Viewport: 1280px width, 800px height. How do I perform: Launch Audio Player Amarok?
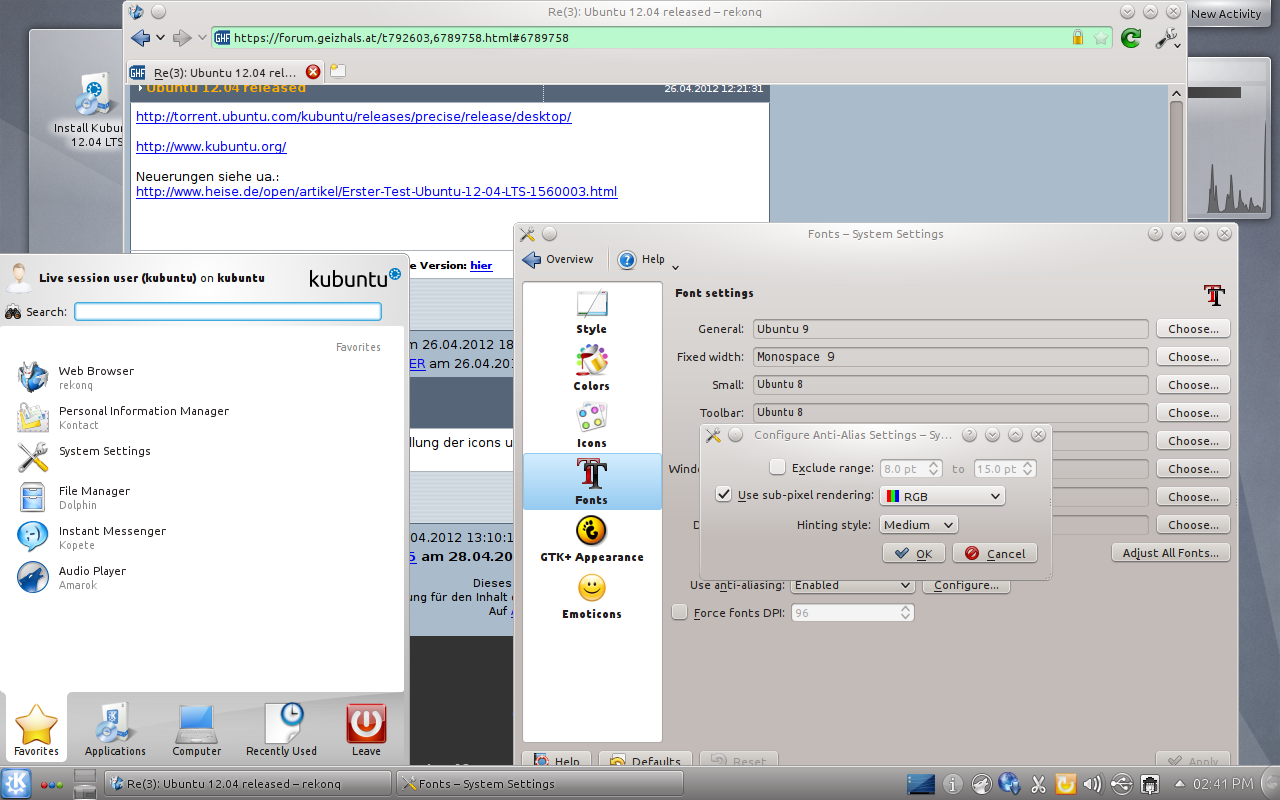(x=200, y=577)
